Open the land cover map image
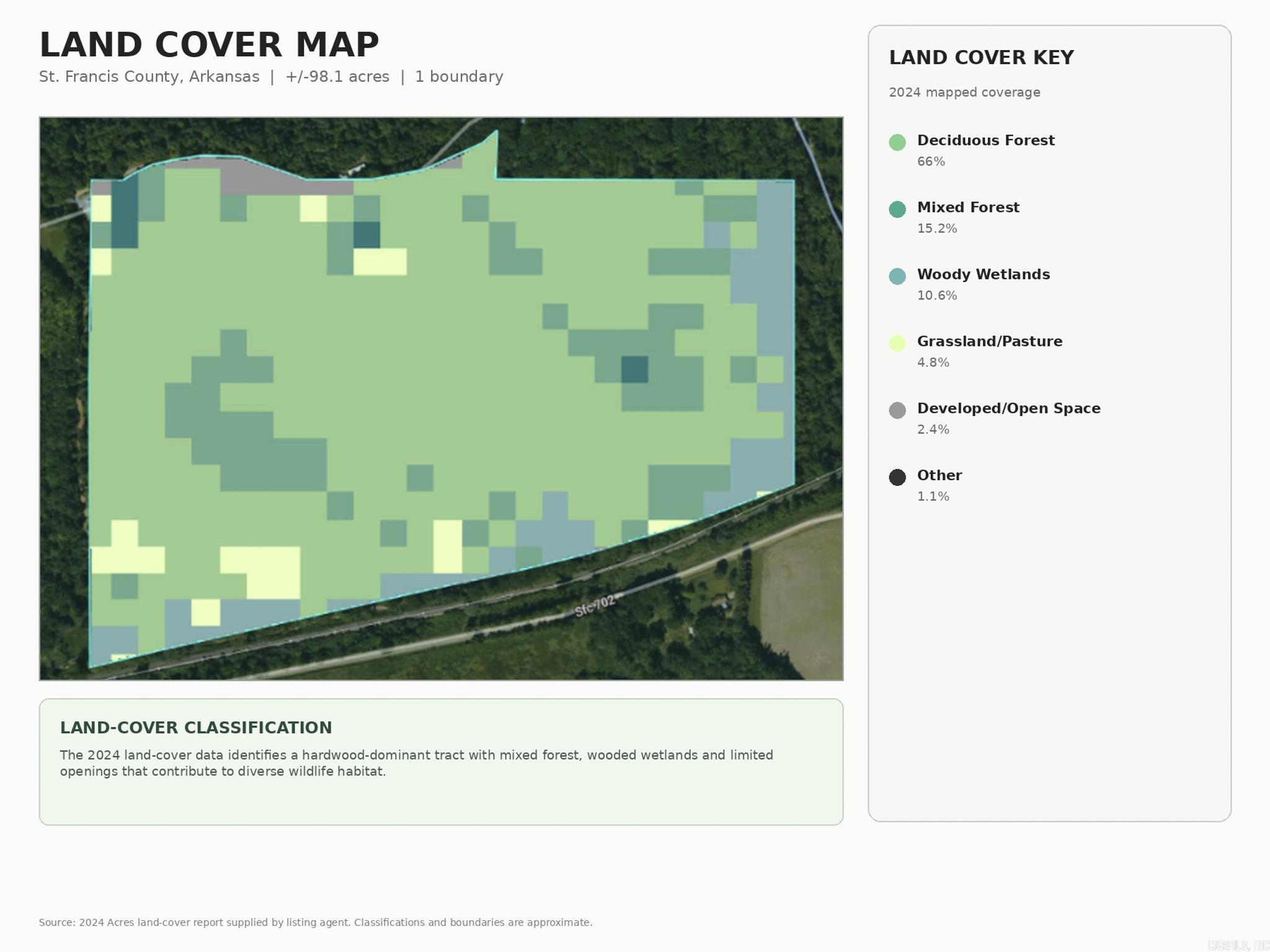 (441, 399)
